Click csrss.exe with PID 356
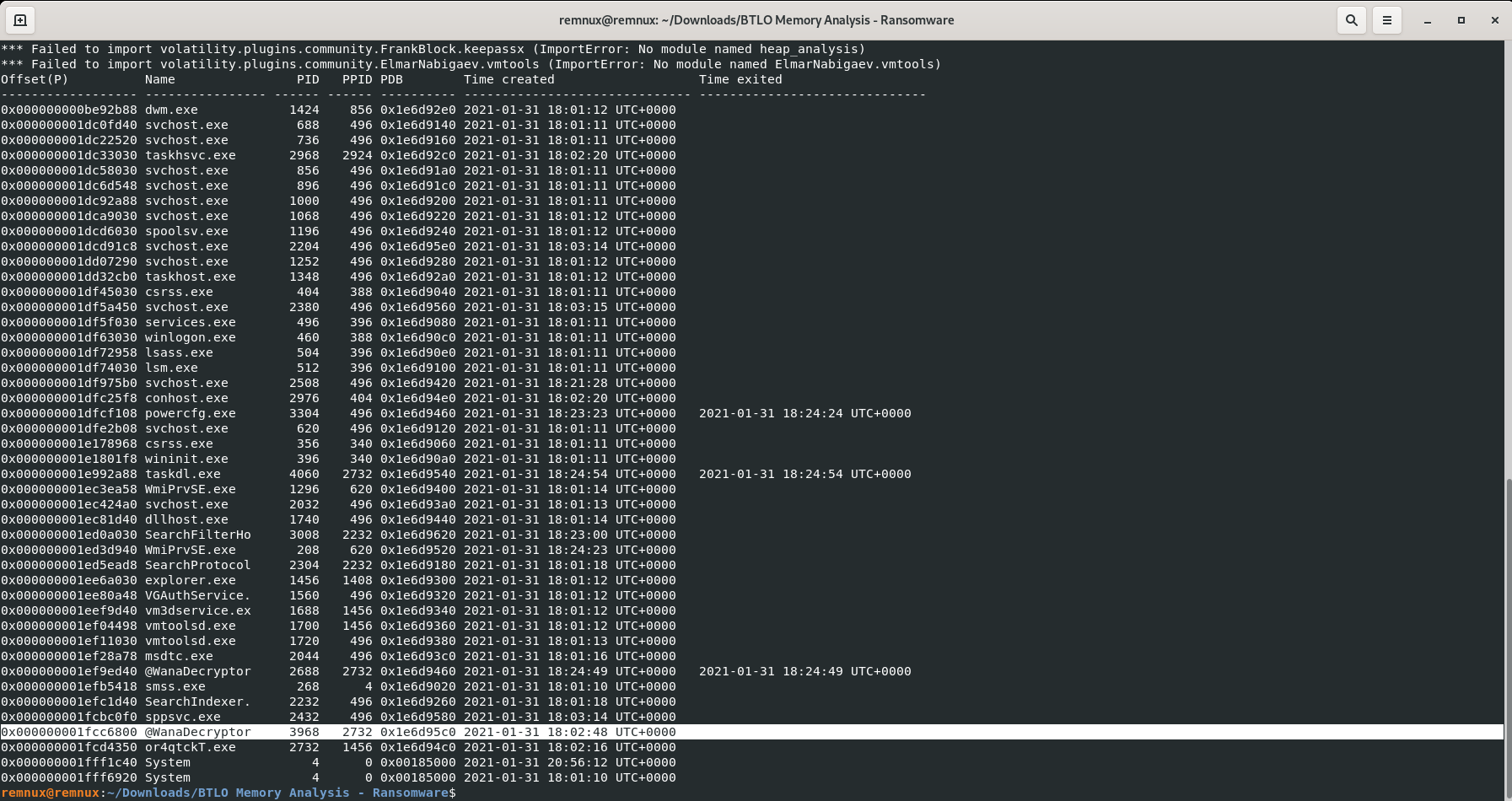Viewport: 1512px width, 801px height. tap(180, 444)
